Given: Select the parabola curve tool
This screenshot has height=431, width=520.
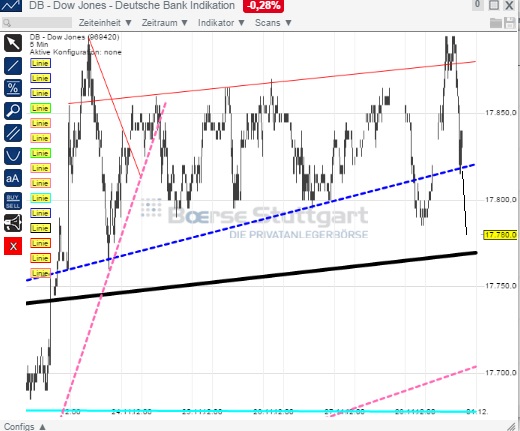Looking at the screenshot, I should click(x=13, y=156).
